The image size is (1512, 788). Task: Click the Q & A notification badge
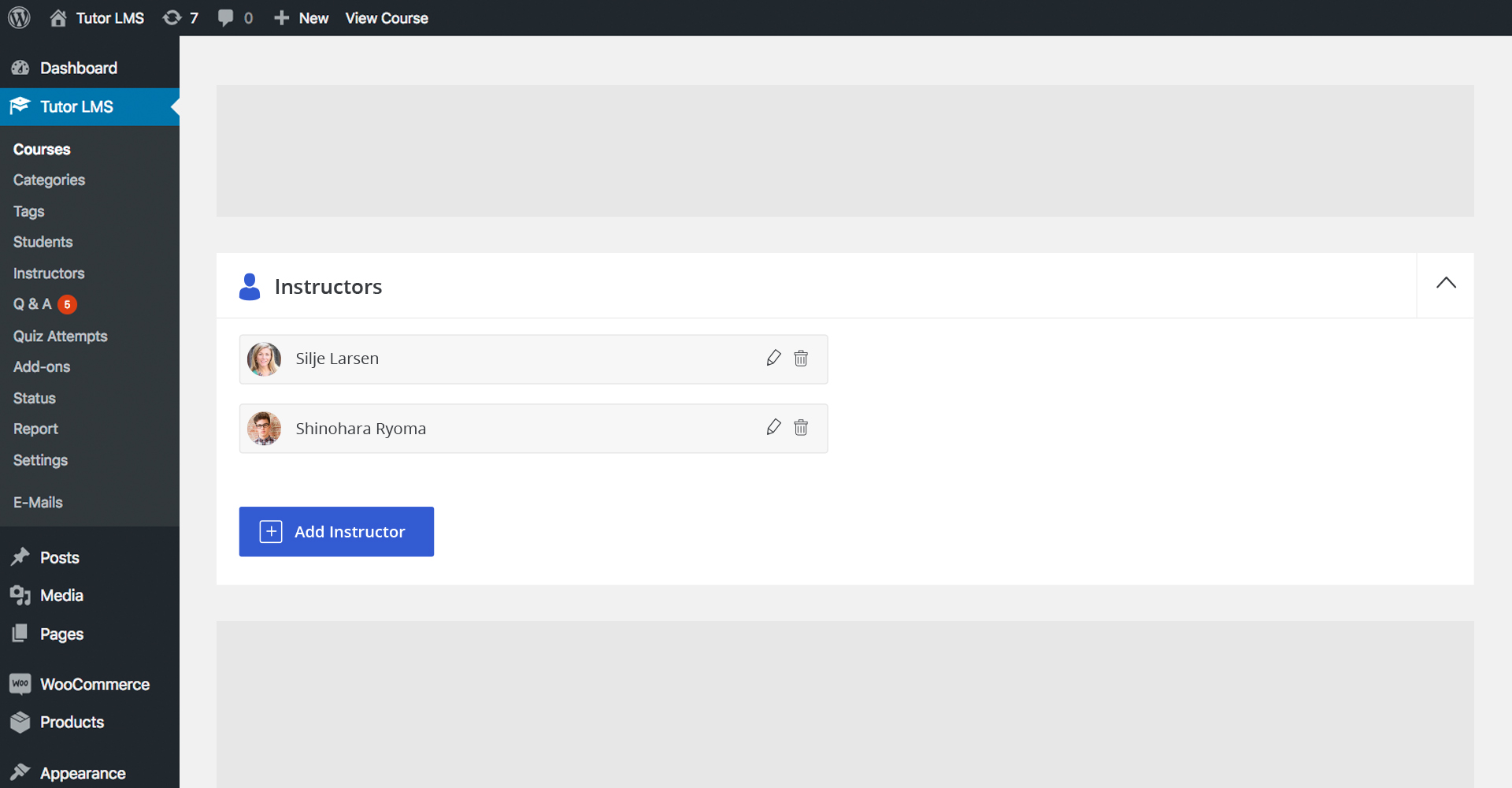pyautogui.click(x=68, y=304)
